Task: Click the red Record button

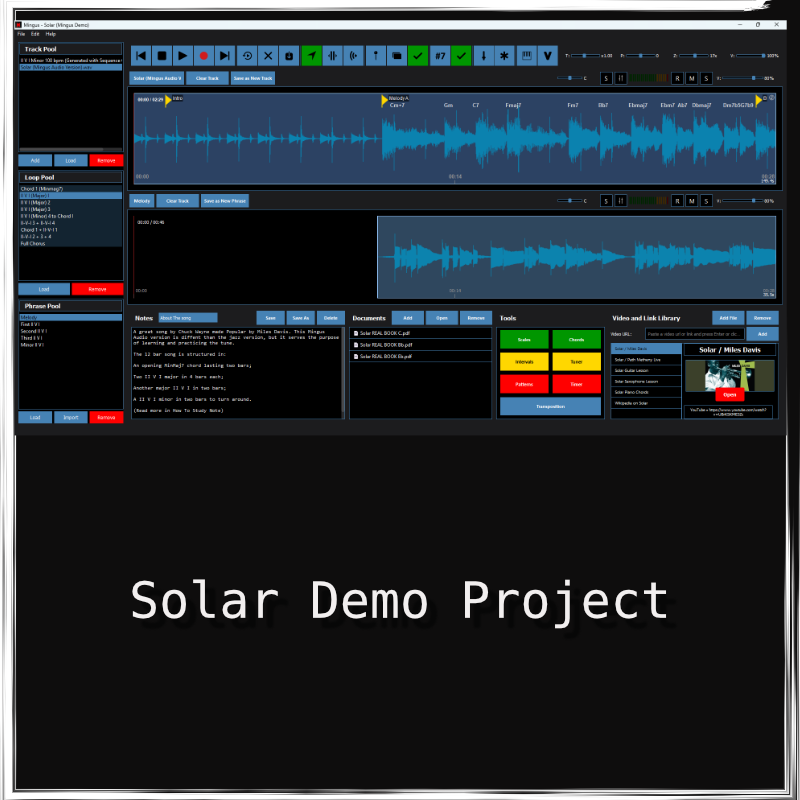Action: click(204, 56)
